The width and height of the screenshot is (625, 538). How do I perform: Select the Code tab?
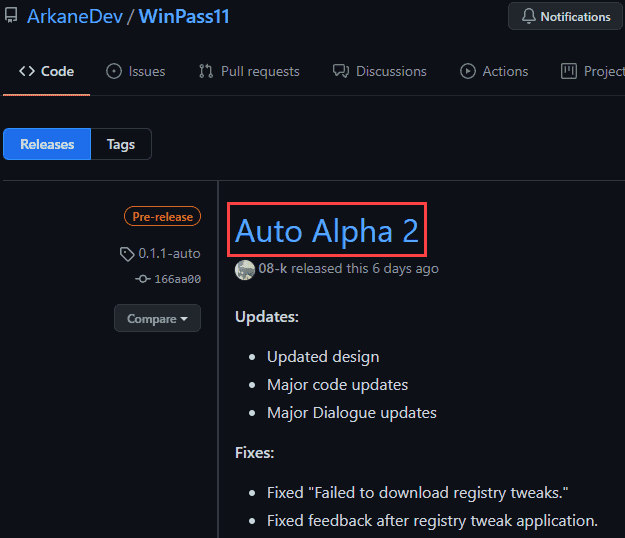[46, 71]
